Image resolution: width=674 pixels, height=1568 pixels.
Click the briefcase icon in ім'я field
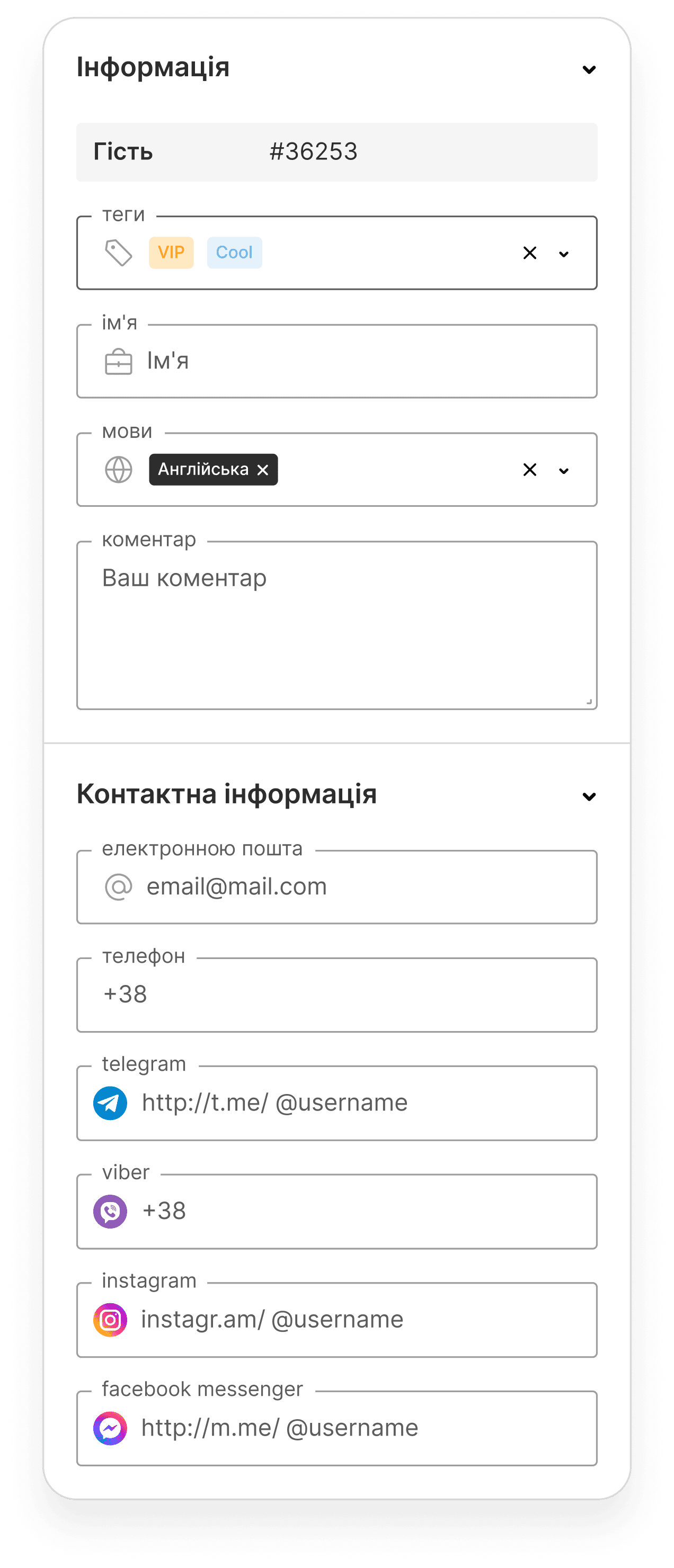click(119, 362)
